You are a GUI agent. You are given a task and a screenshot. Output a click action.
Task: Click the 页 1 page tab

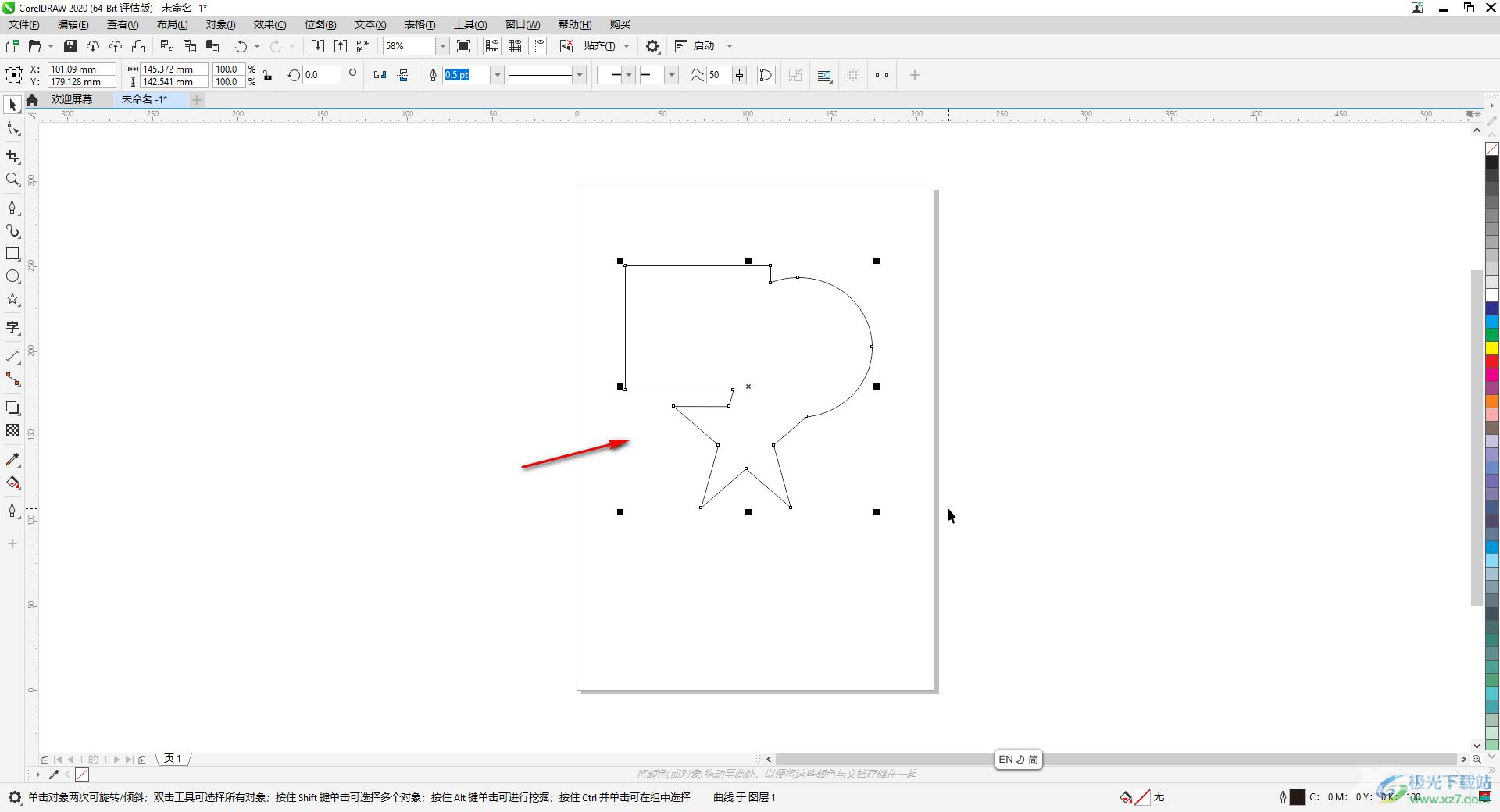coord(173,758)
